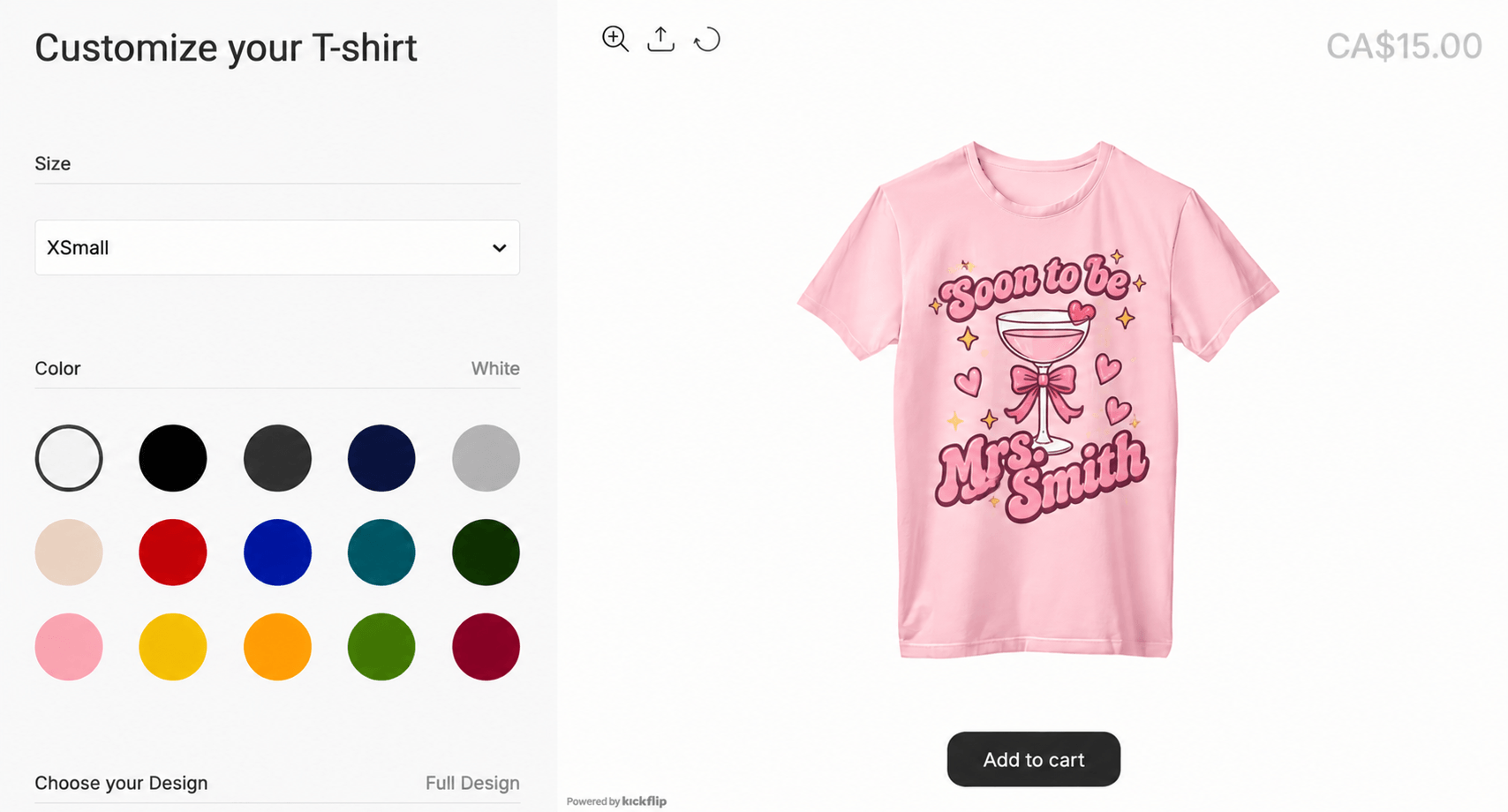The height and width of the screenshot is (812, 1508).
Task: Choose the light grey color swatch
Action: click(486, 458)
